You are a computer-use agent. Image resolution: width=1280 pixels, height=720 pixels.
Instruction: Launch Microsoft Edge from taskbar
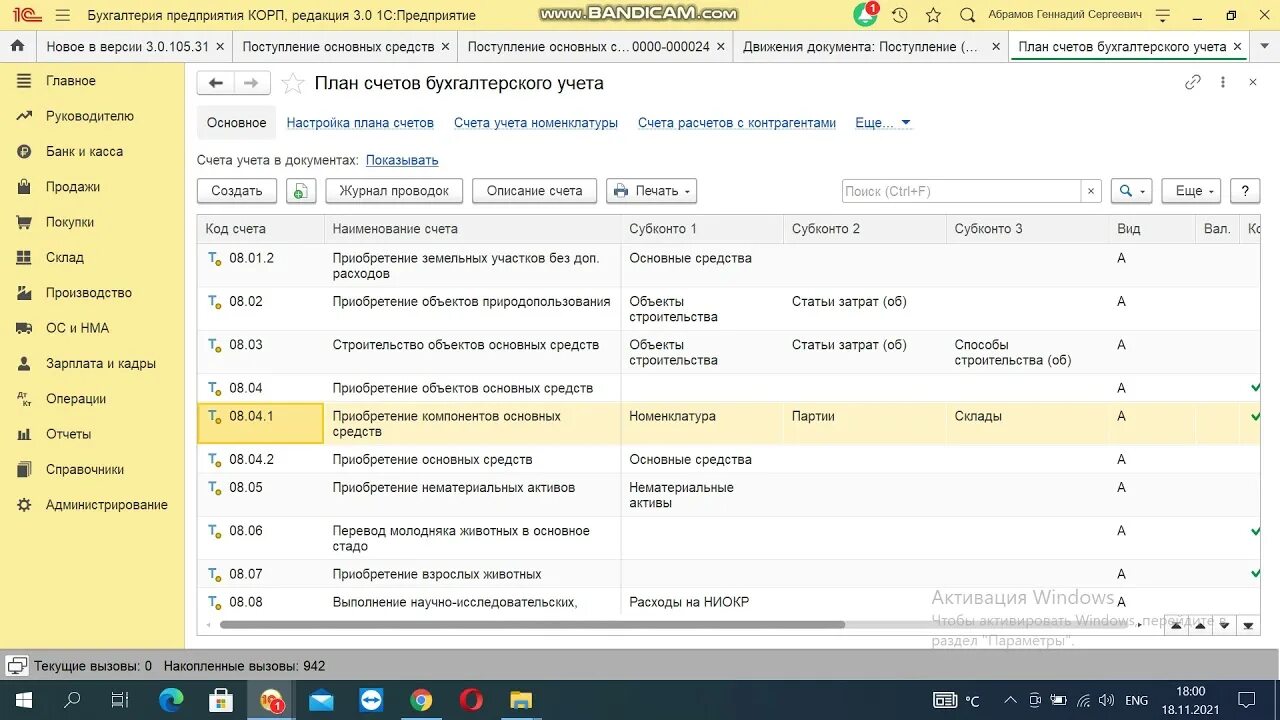coord(172,700)
